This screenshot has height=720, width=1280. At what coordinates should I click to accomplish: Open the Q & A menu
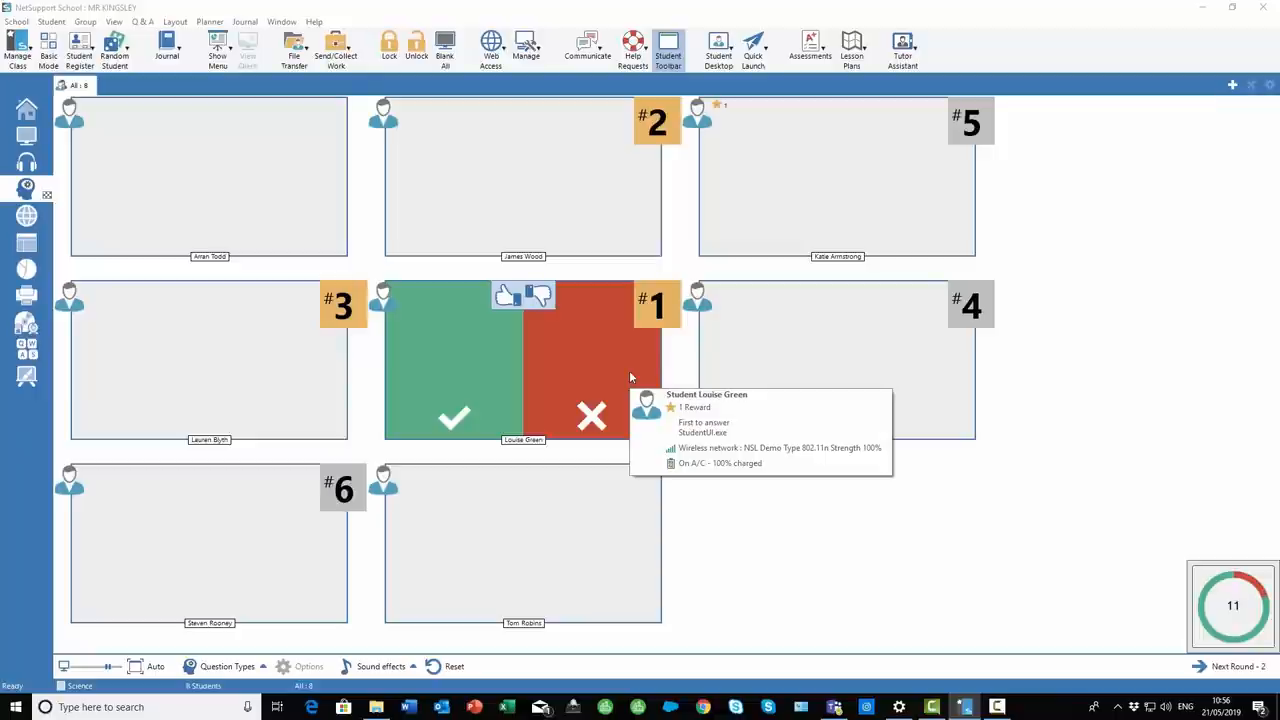point(143,22)
